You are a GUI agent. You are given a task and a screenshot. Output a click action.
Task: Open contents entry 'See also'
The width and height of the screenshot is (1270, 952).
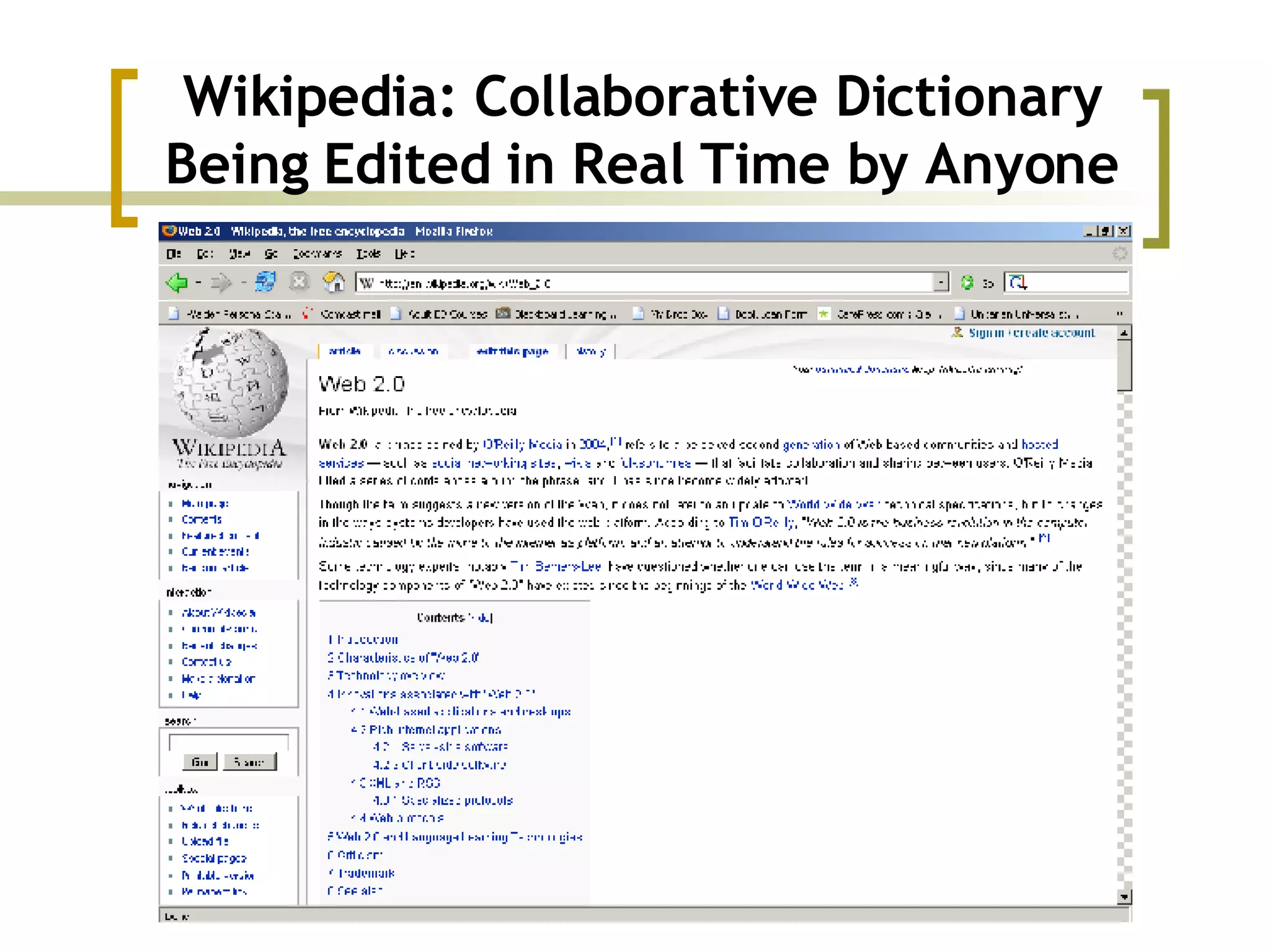(x=355, y=891)
